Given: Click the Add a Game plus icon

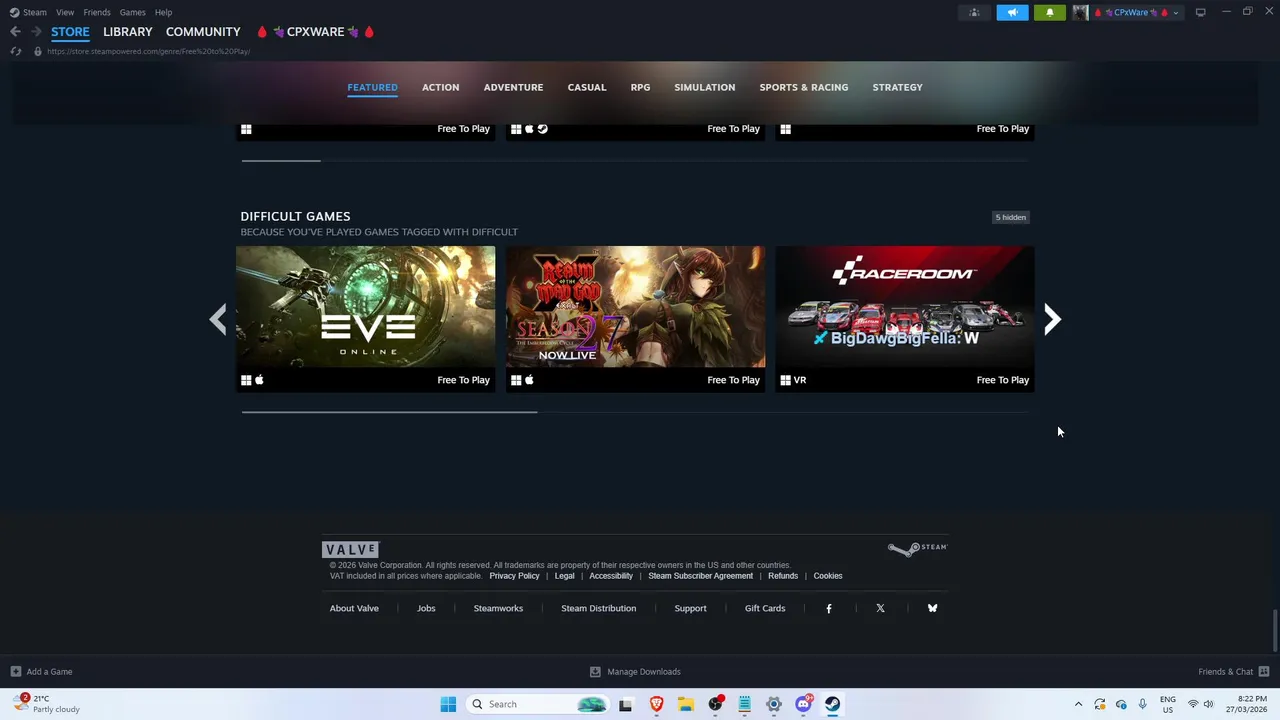Looking at the screenshot, I should point(15,672).
